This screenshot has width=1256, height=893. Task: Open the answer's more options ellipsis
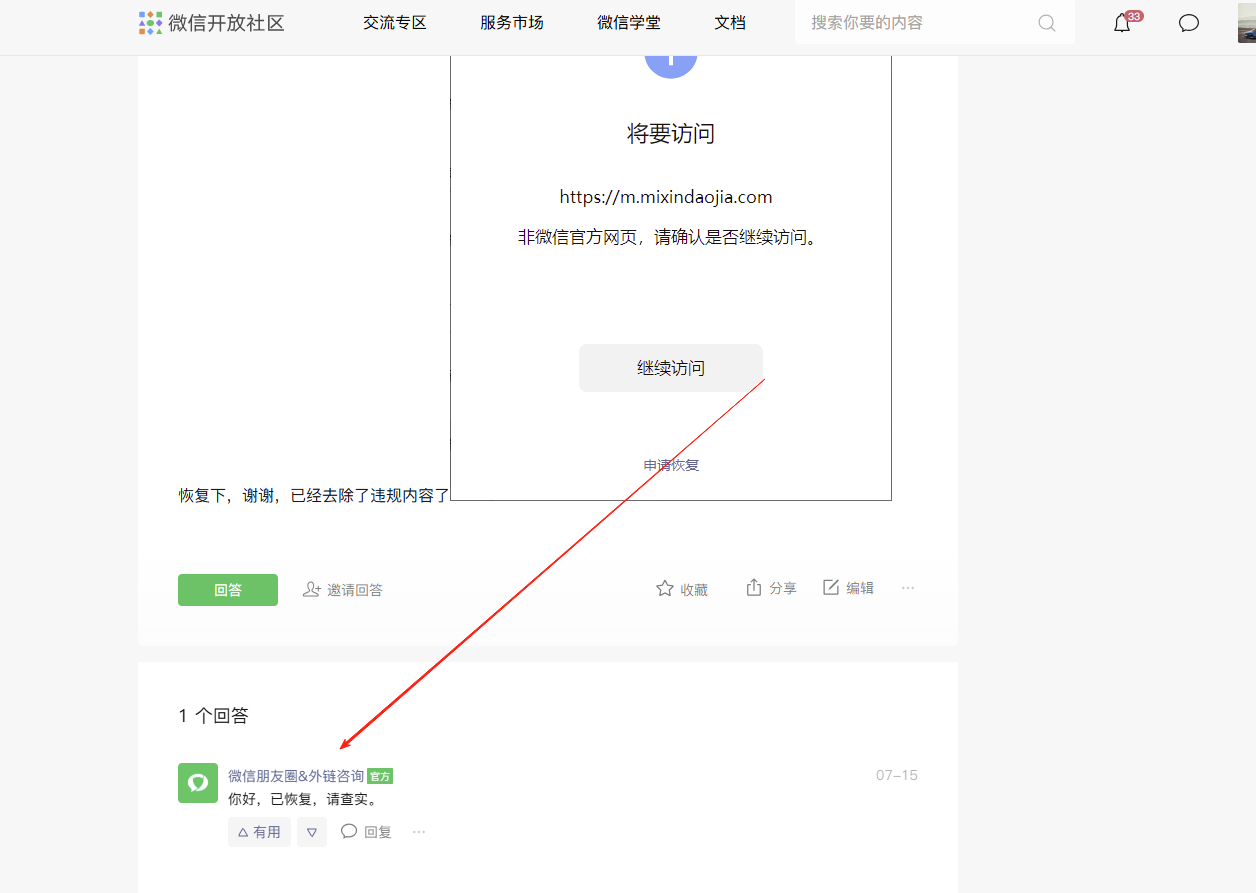(419, 832)
